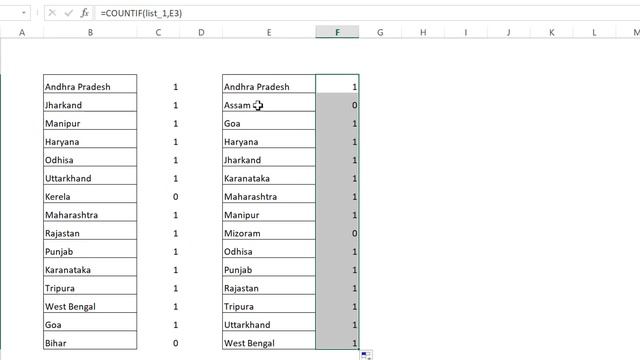Select the Goa cell in column E
This screenshot has width=640, height=360.
coord(269,120)
